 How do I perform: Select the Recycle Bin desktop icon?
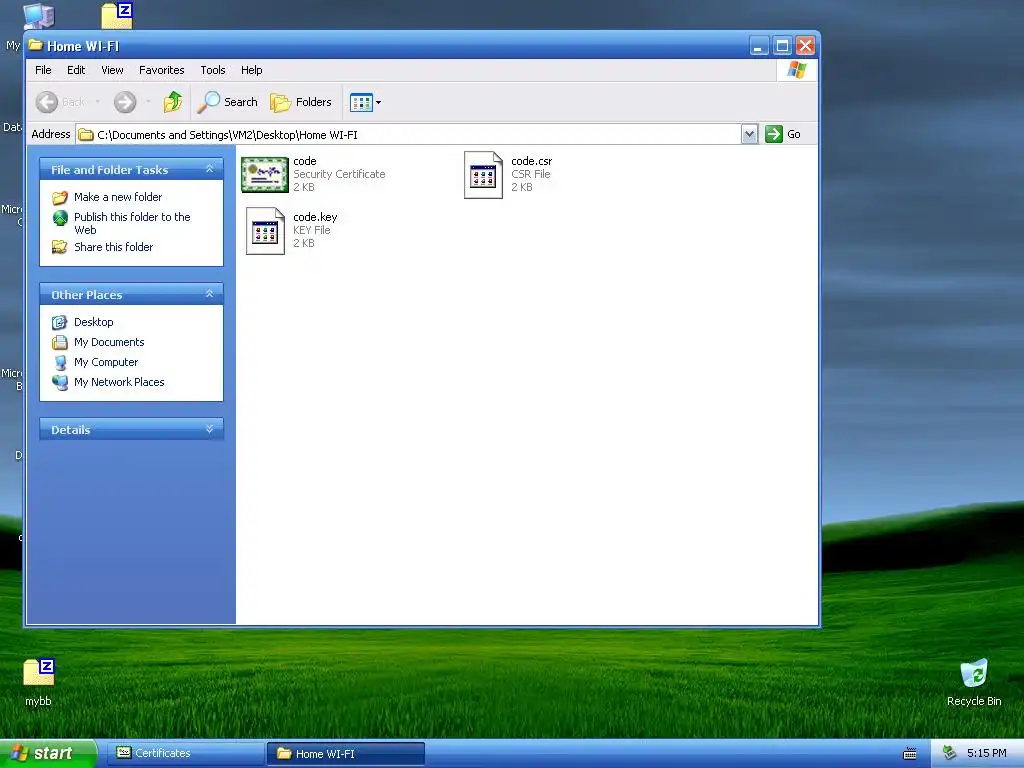point(974,682)
